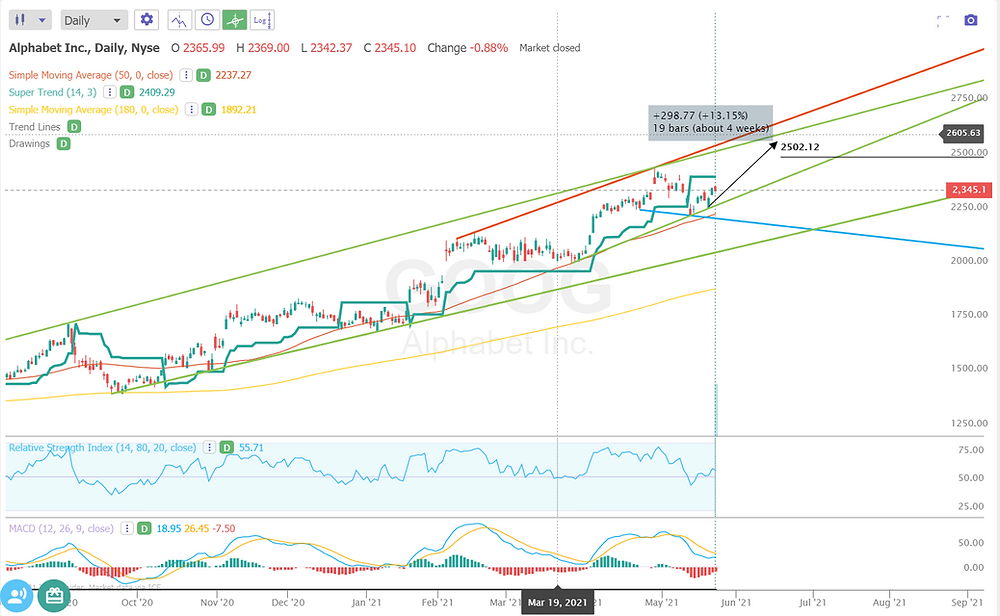
Task: Click the SMA 50 value 2237.27
Action: tap(233, 75)
